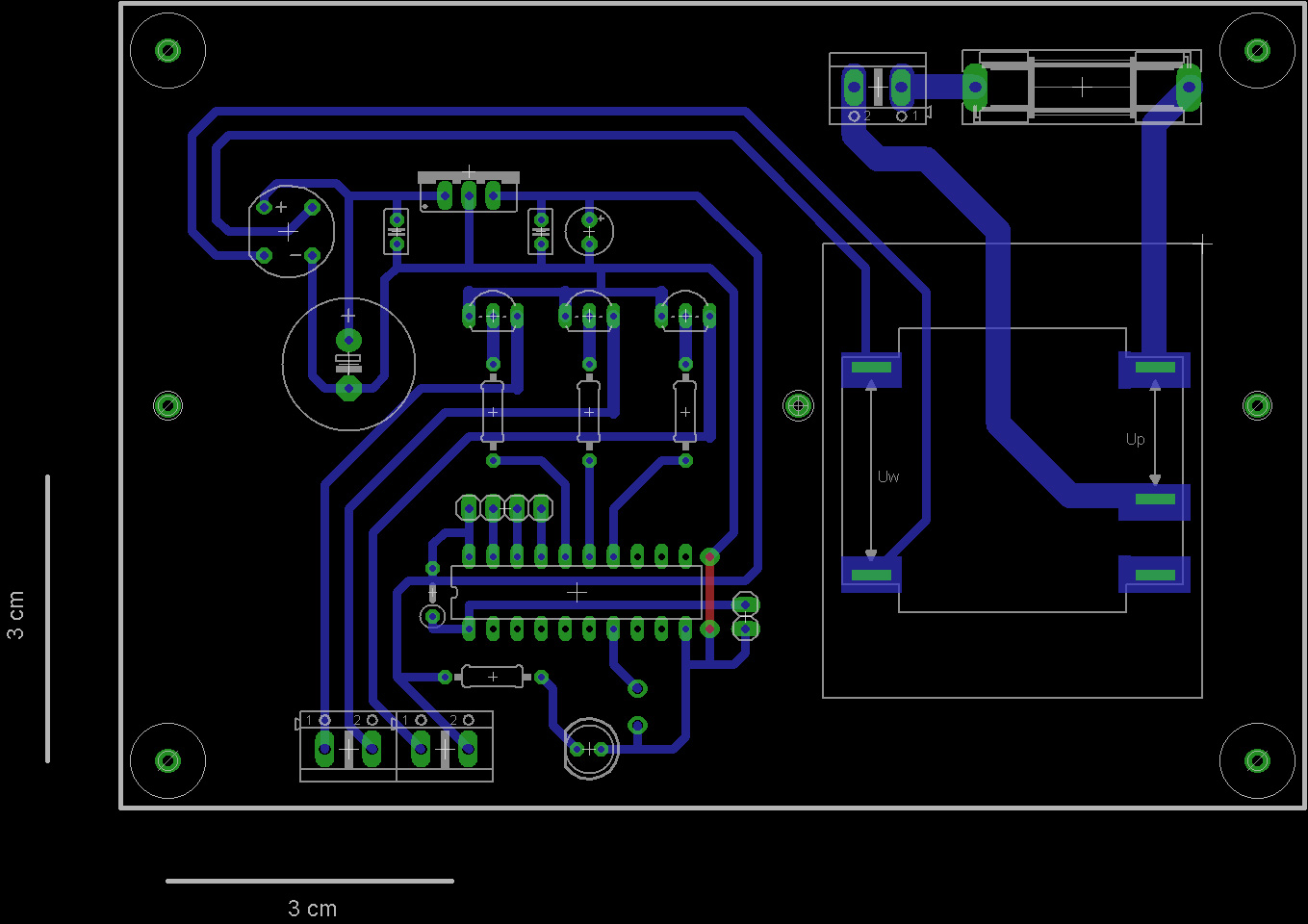This screenshot has width=1308, height=924.
Task: Select the DIP integrated circuit body
Action: click(x=577, y=592)
